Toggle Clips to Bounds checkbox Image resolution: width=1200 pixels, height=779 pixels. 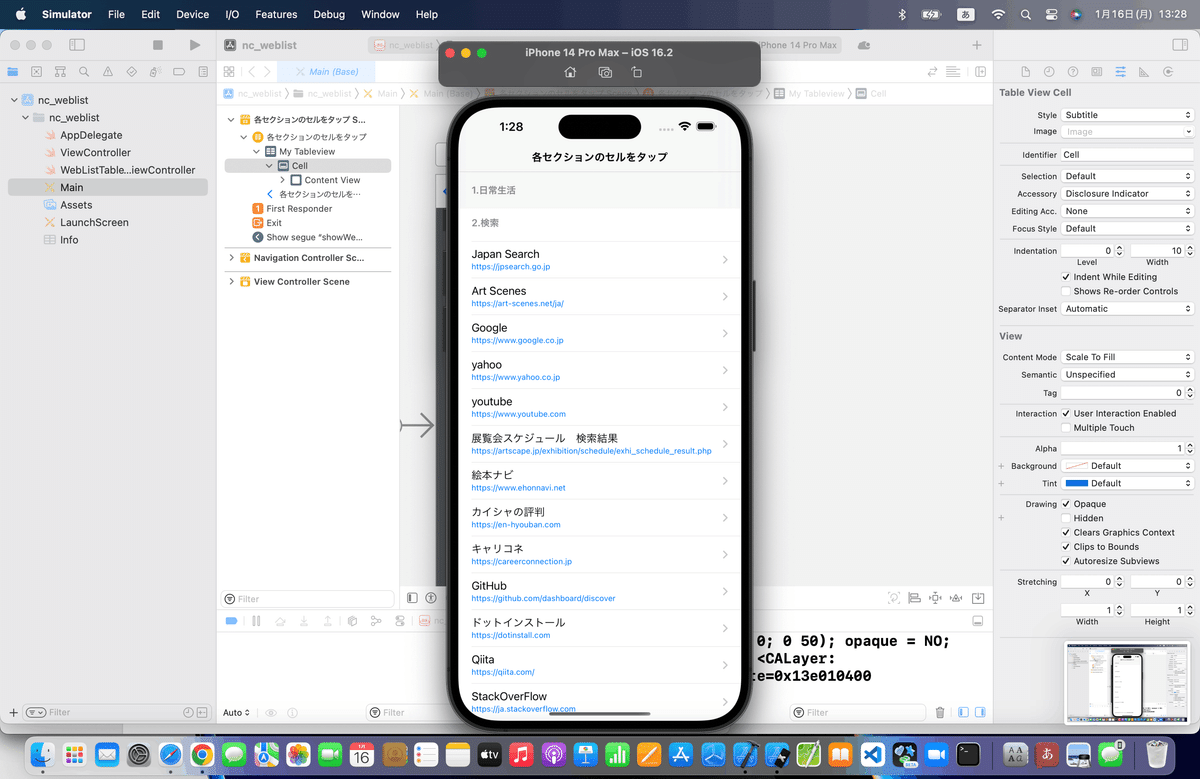[1066, 547]
